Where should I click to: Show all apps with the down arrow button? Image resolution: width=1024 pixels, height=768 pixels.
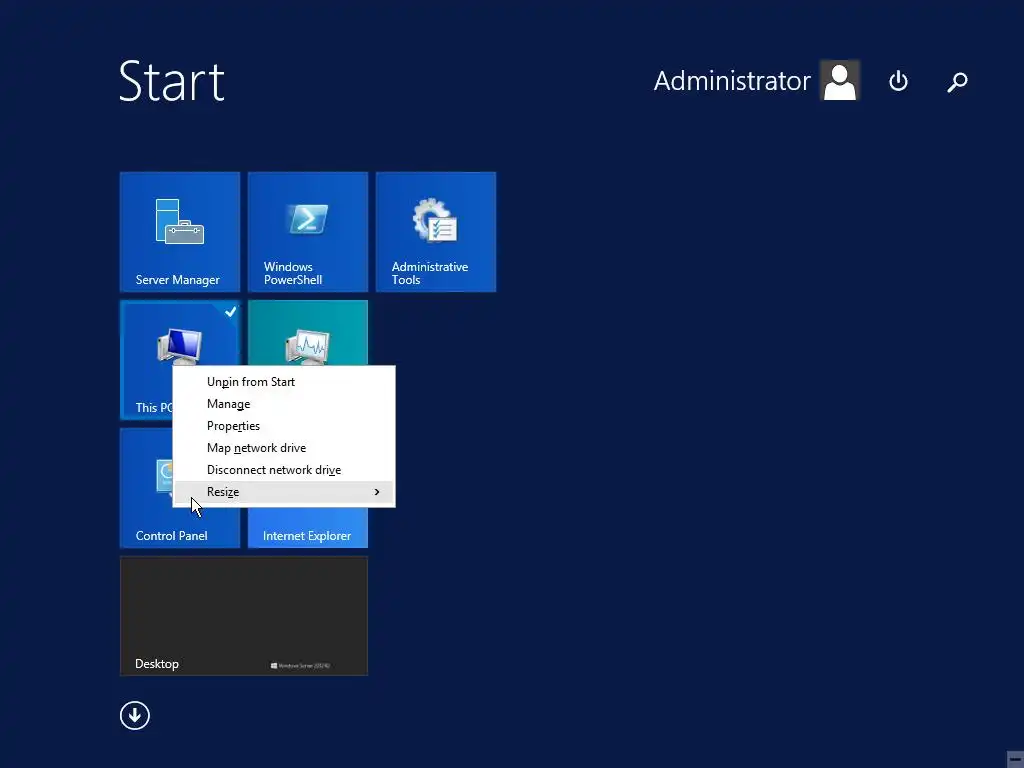click(135, 715)
